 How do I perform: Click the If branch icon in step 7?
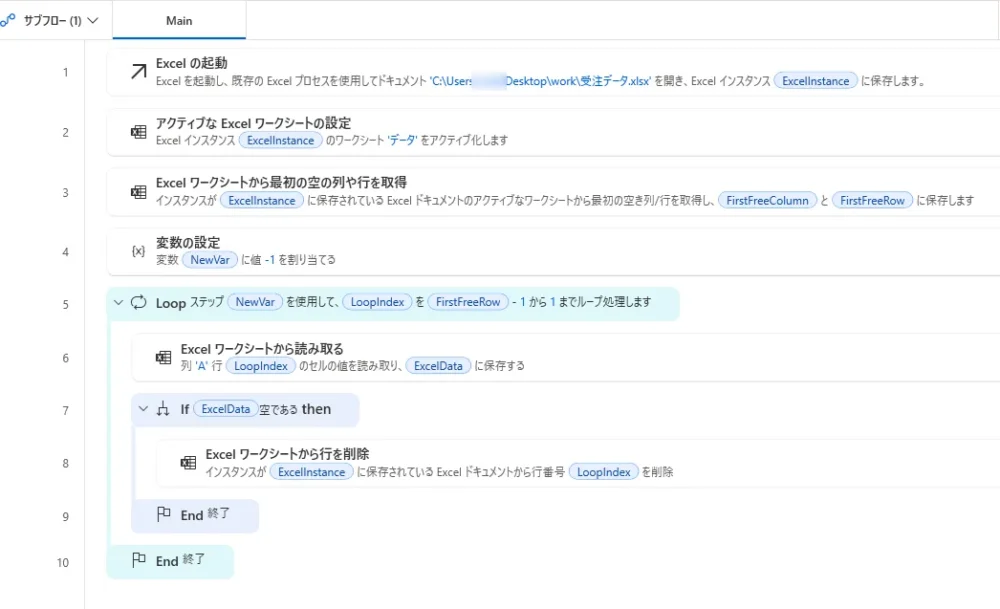[x=164, y=409]
